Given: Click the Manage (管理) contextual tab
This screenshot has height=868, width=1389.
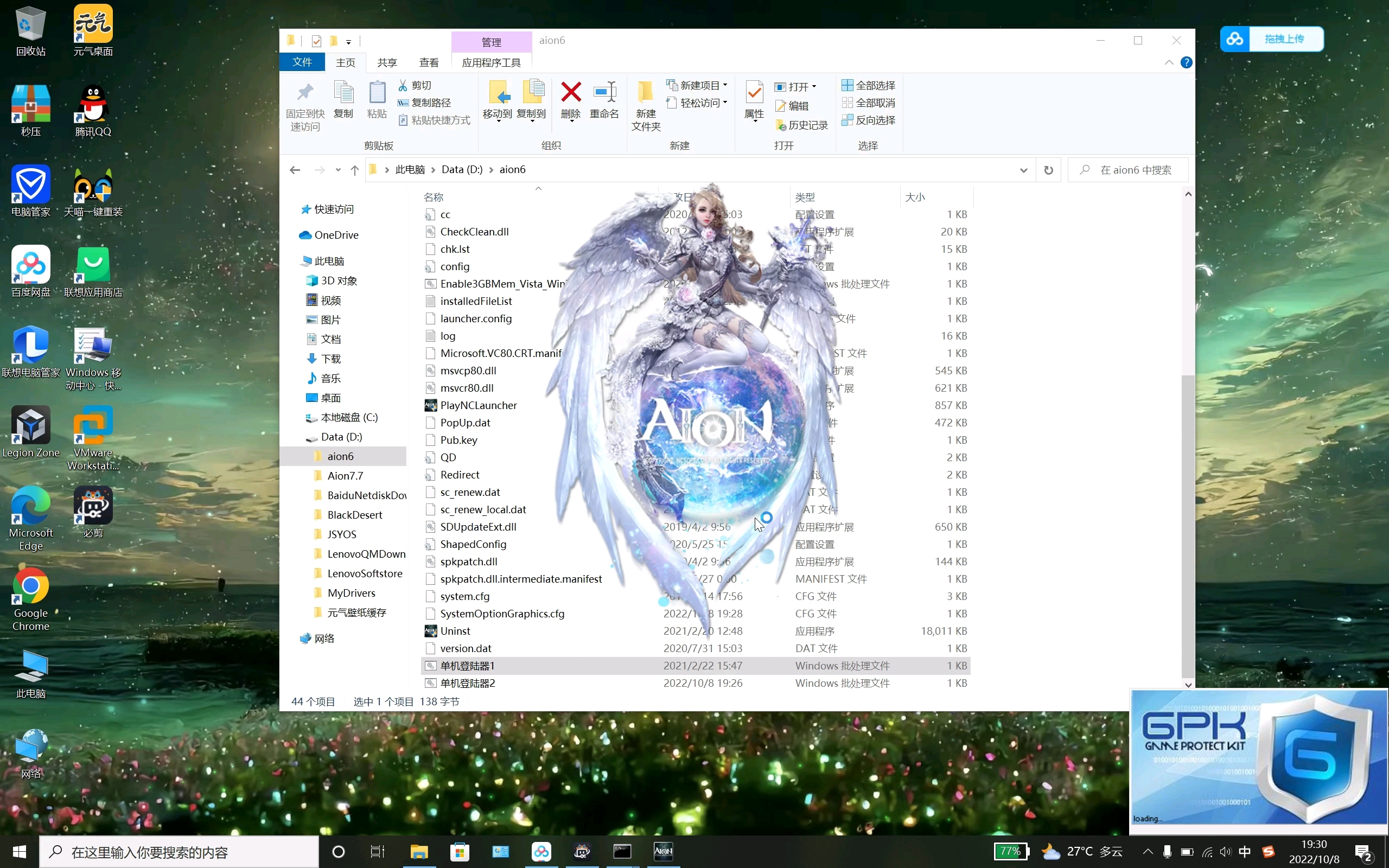Looking at the screenshot, I should (x=492, y=42).
